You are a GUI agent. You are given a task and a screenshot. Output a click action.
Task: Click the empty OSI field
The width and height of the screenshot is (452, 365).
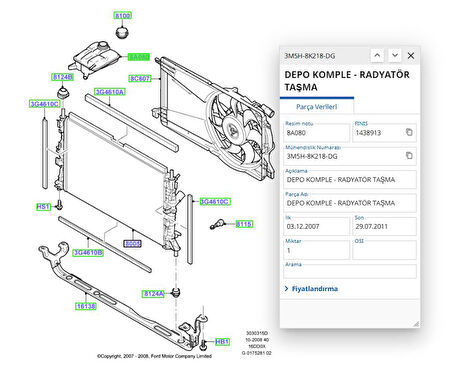[384, 250]
